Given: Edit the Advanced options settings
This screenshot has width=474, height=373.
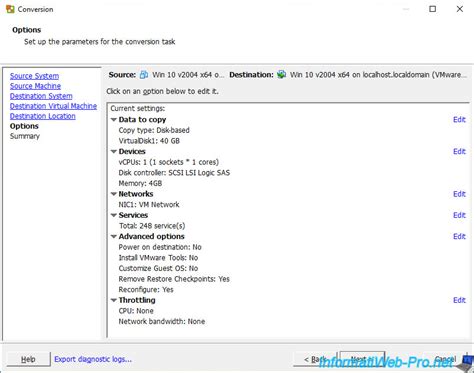Looking at the screenshot, I should click(459, 237).
